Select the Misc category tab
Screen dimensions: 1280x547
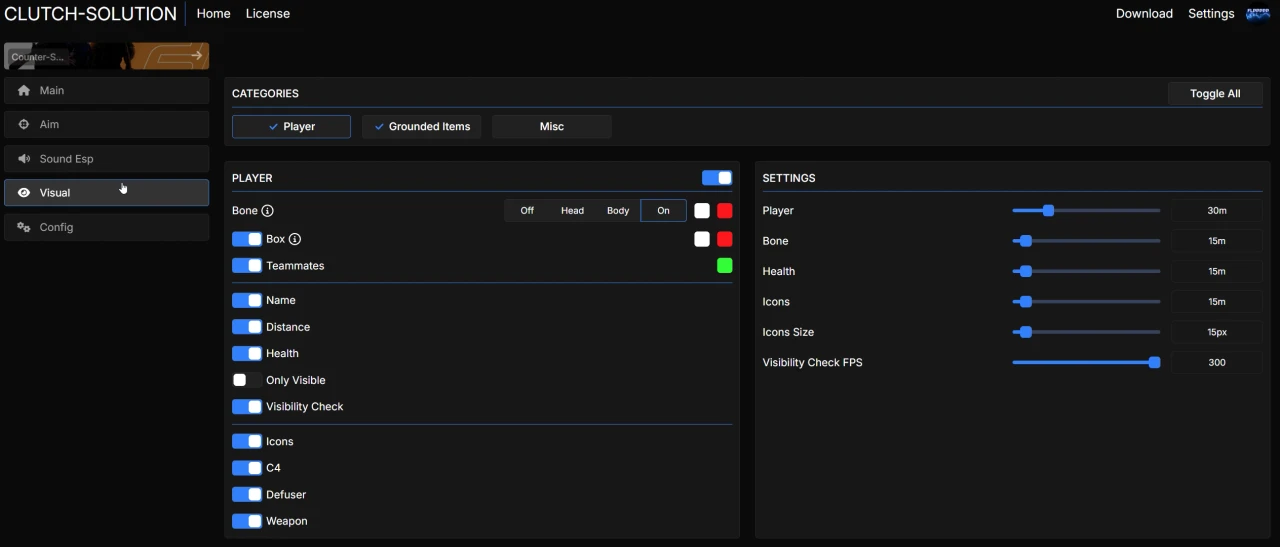click(x=551, y=127)
